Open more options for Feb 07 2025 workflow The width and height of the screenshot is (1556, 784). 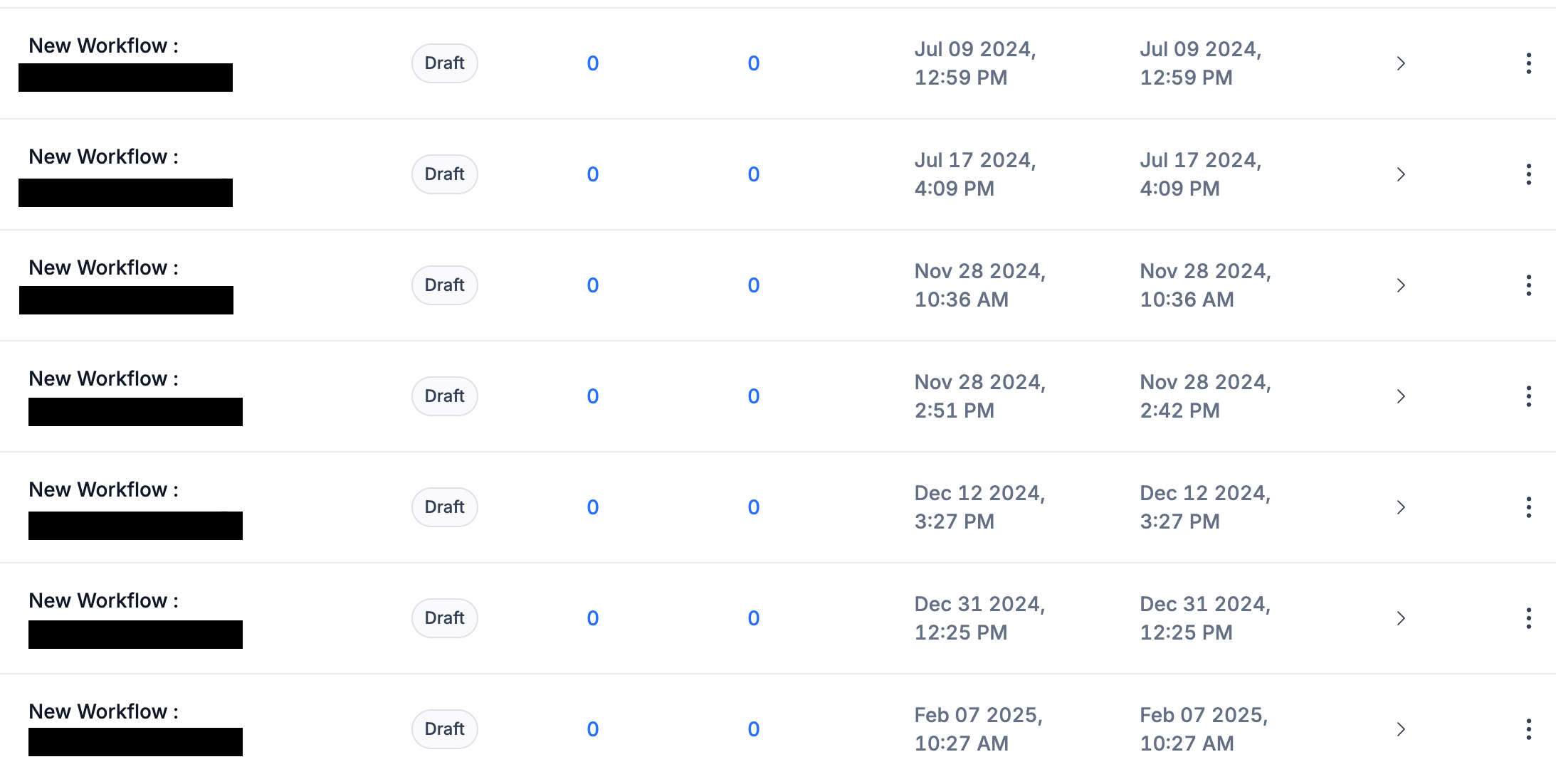point(1528,729)
